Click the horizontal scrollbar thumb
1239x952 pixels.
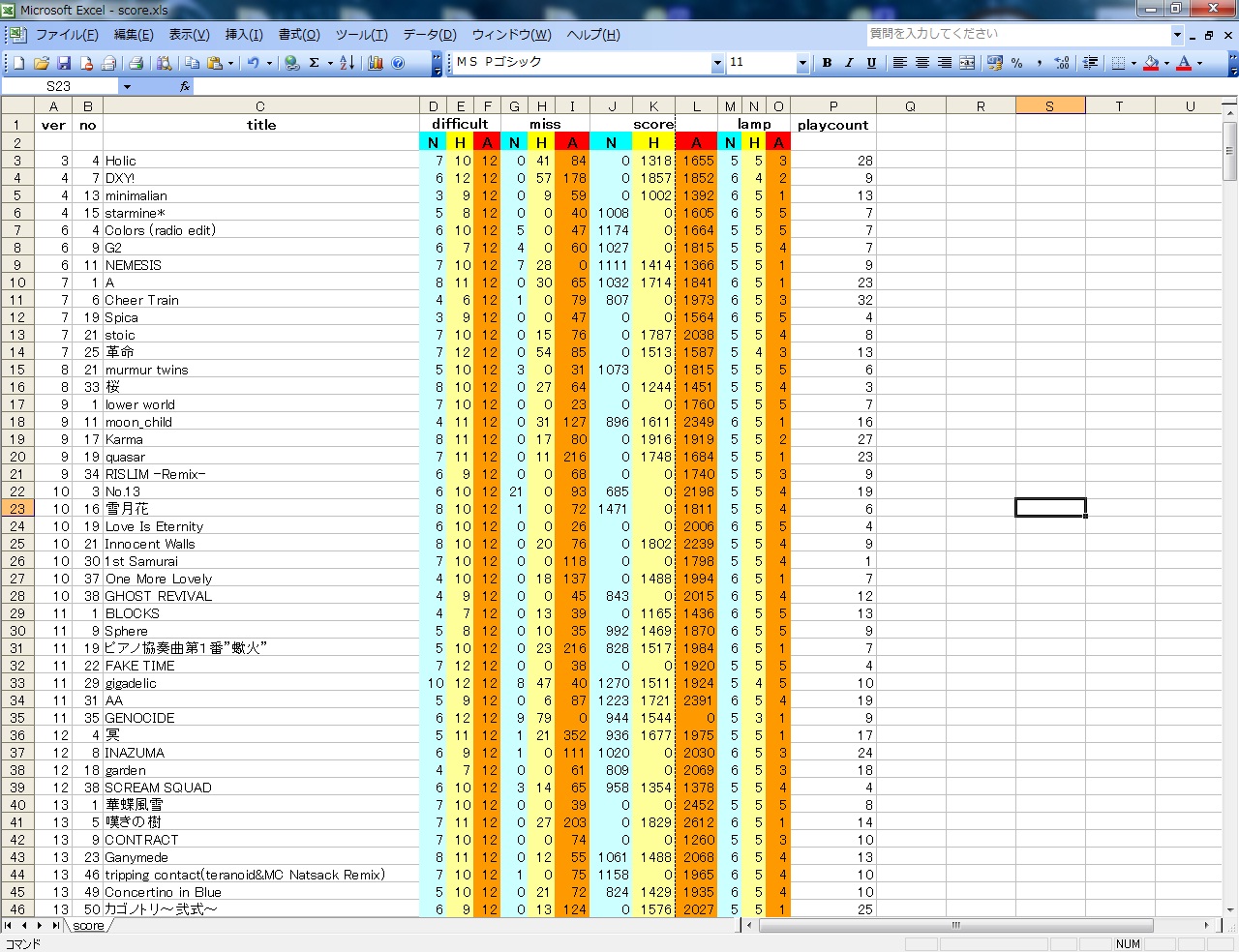[x=955, y=926]
